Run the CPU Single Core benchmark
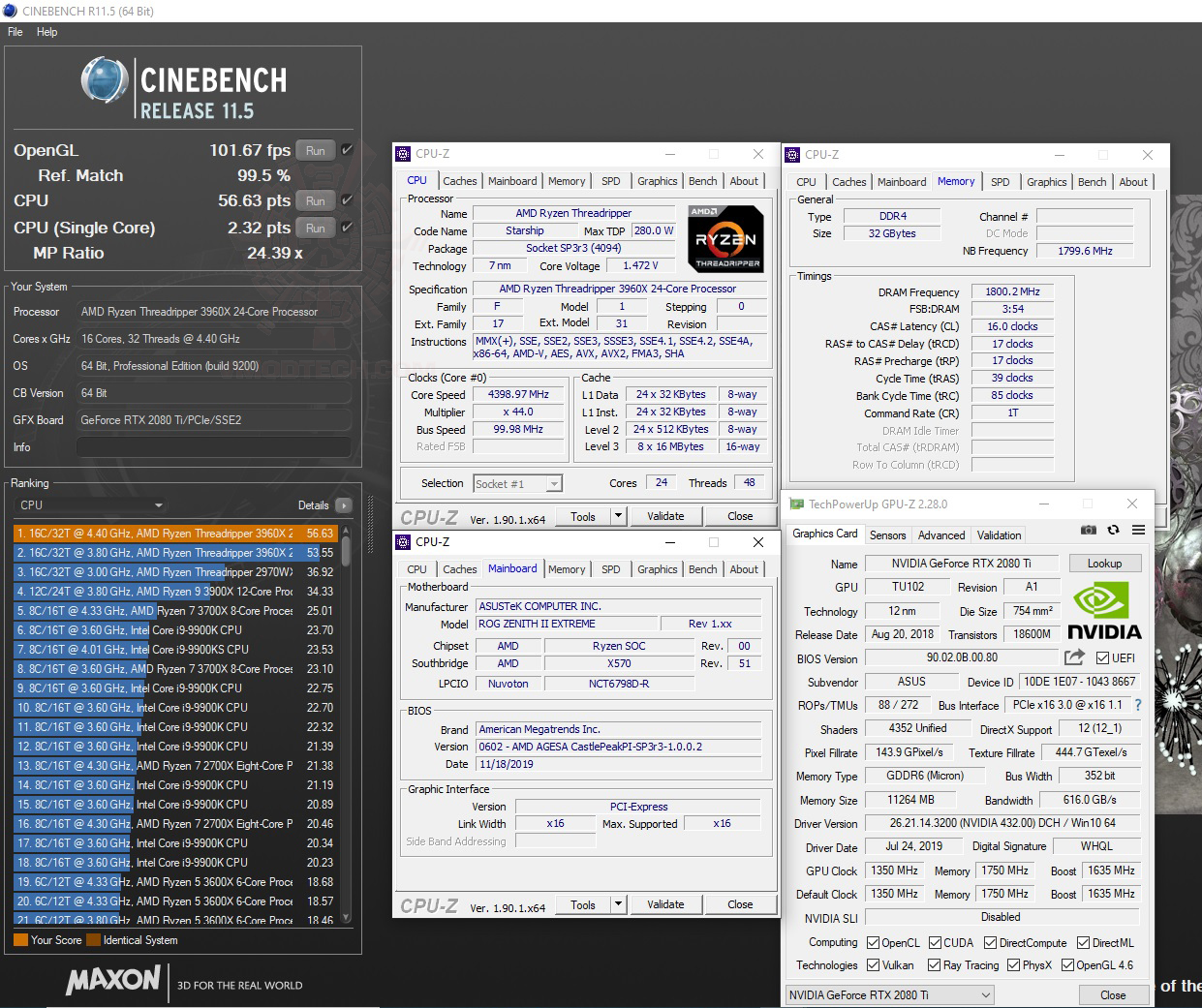 click(315, 228)
